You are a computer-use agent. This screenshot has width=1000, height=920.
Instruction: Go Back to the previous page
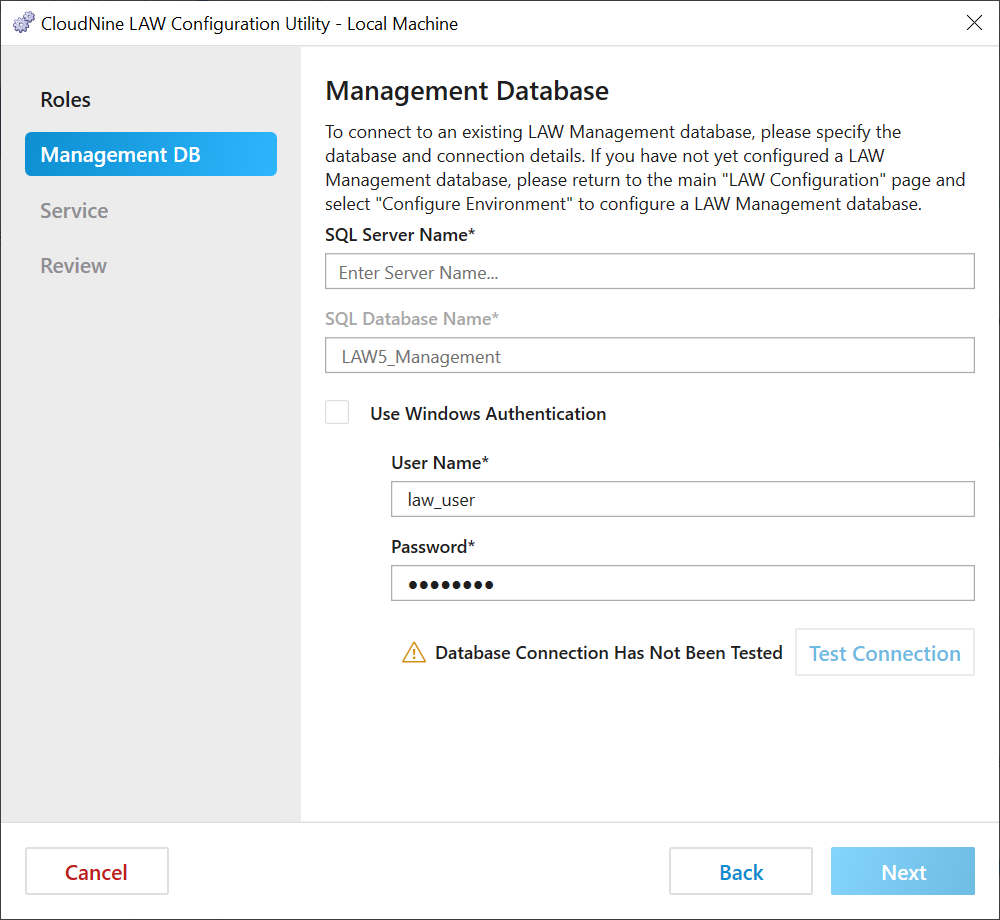(x=740, y=872)
